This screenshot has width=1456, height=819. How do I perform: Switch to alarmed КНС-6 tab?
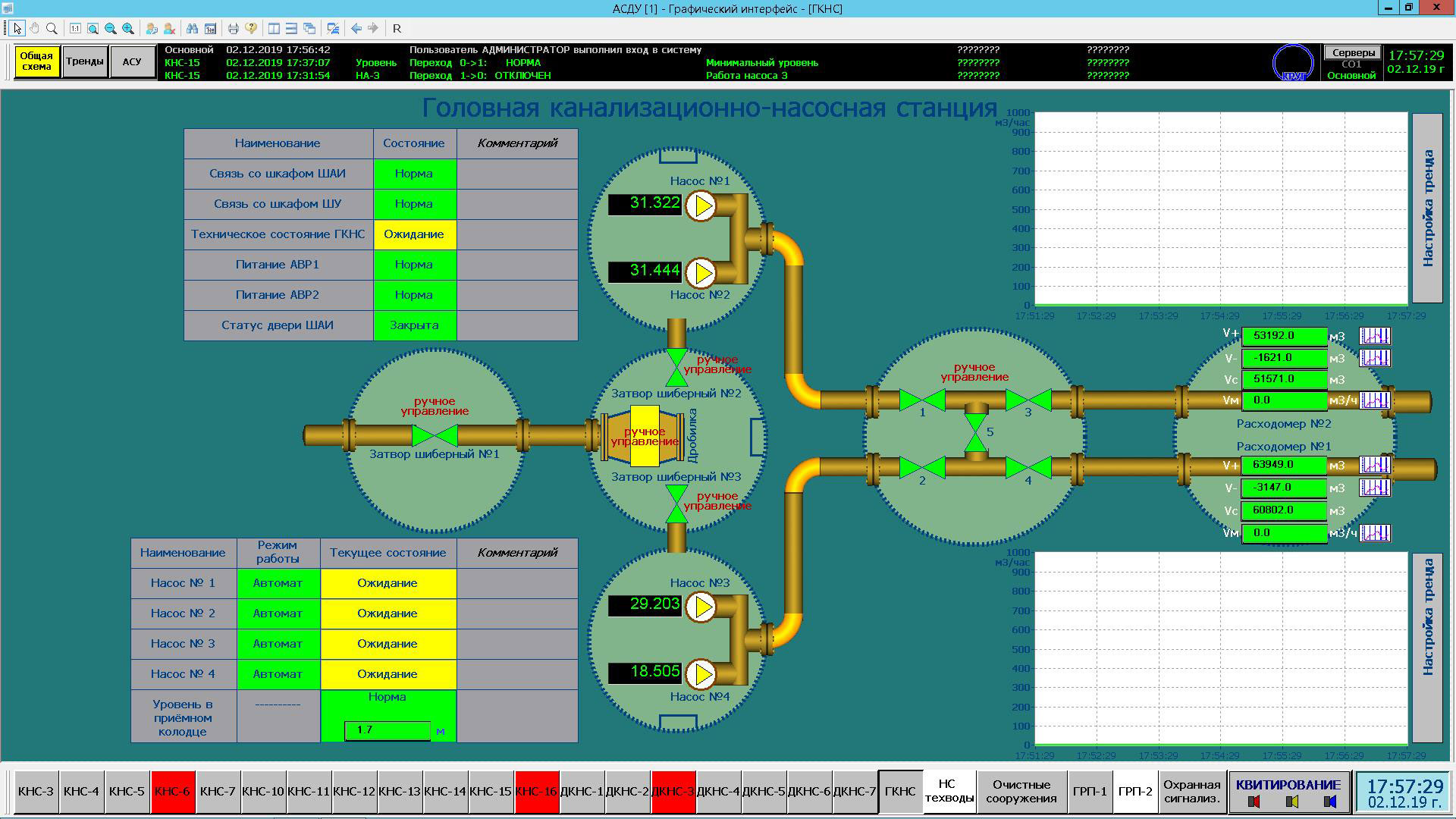pos(173,792)
